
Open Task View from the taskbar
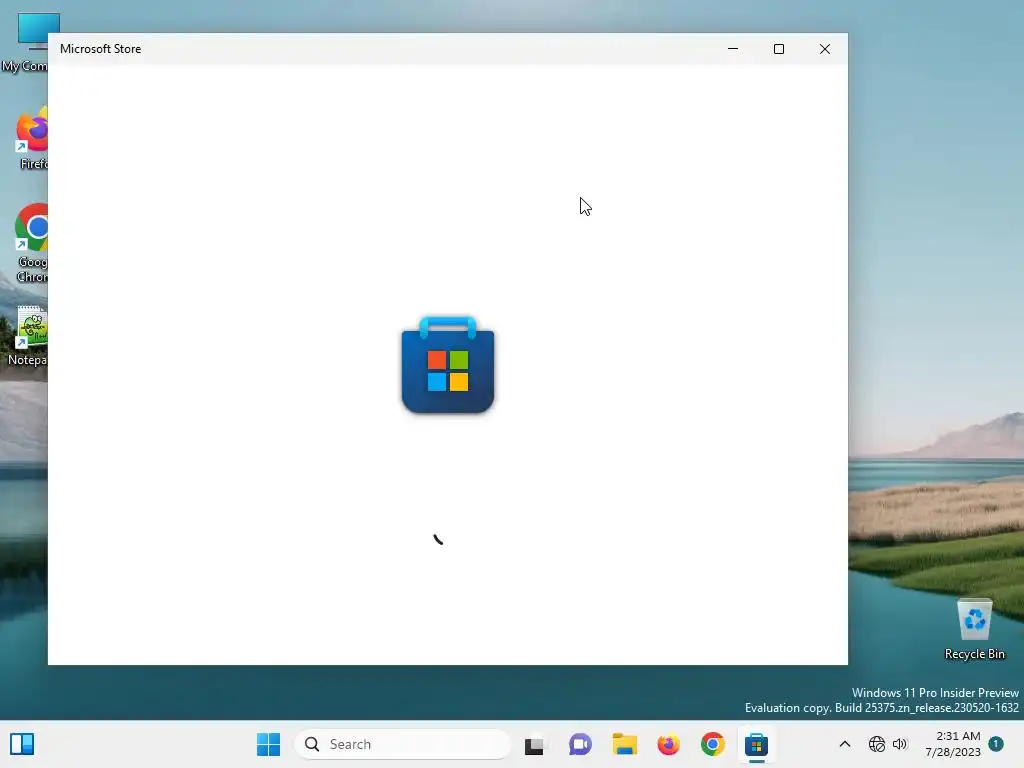534,744
